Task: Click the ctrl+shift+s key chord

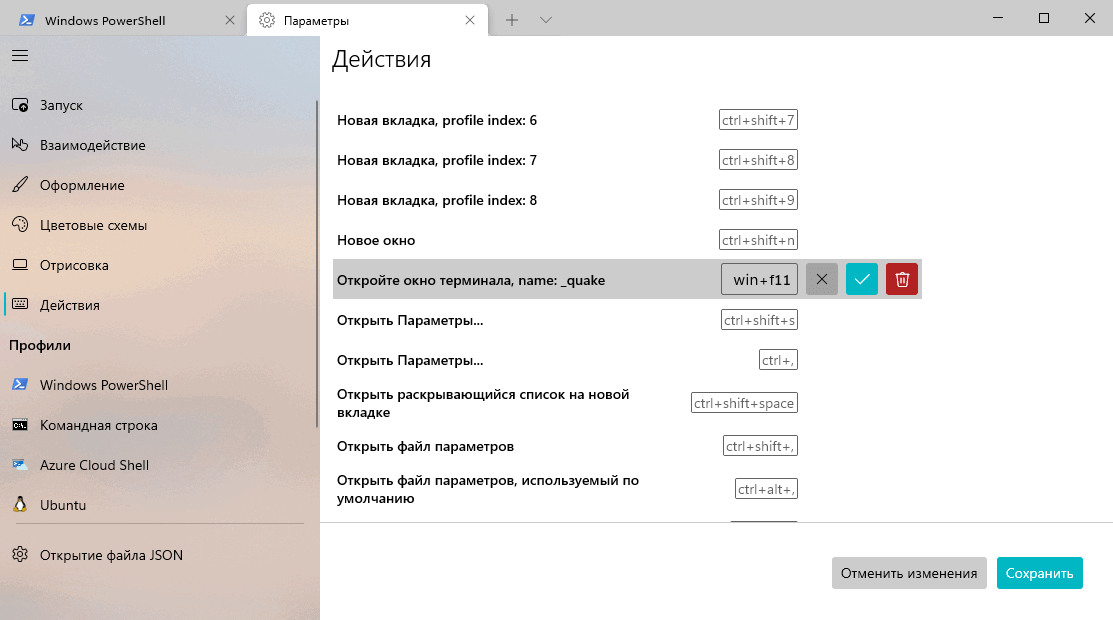Action: pos(760,320)
